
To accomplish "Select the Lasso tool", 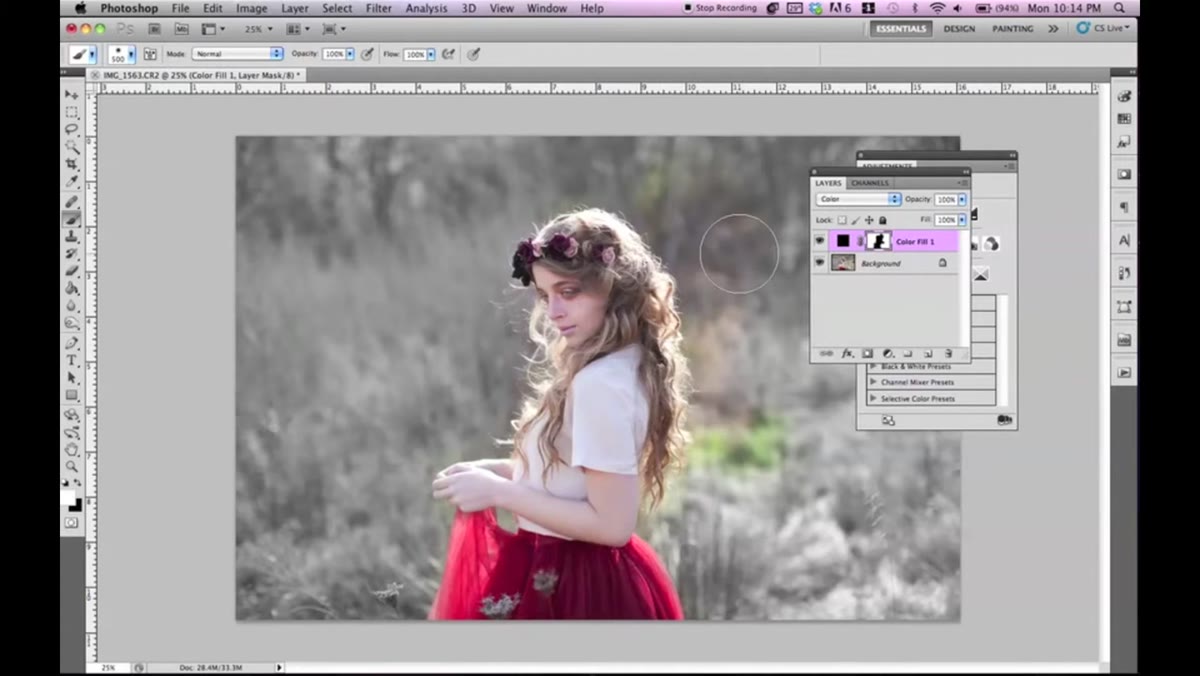I will (72, 129).
